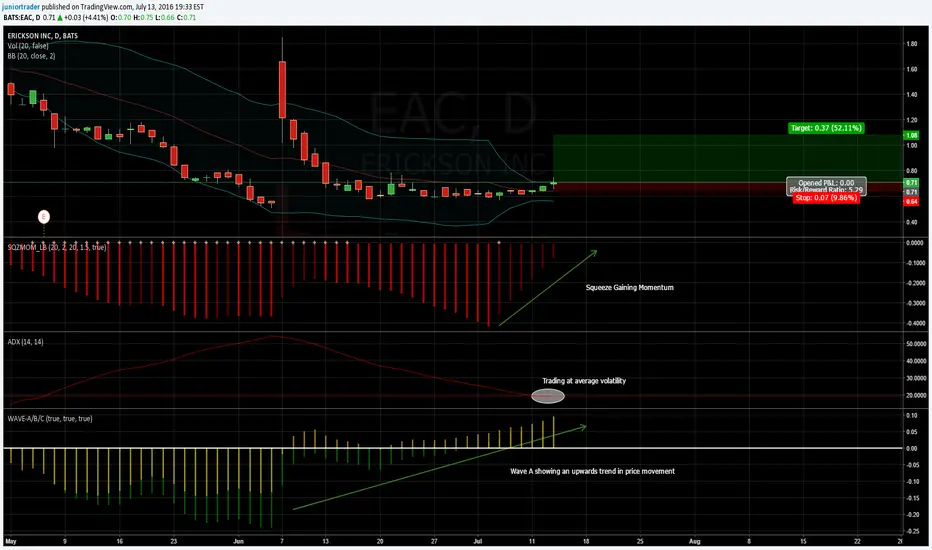Click the 1.08 target price axis tag
This screenshot has width=932, height=550.
tap(911, 136)
